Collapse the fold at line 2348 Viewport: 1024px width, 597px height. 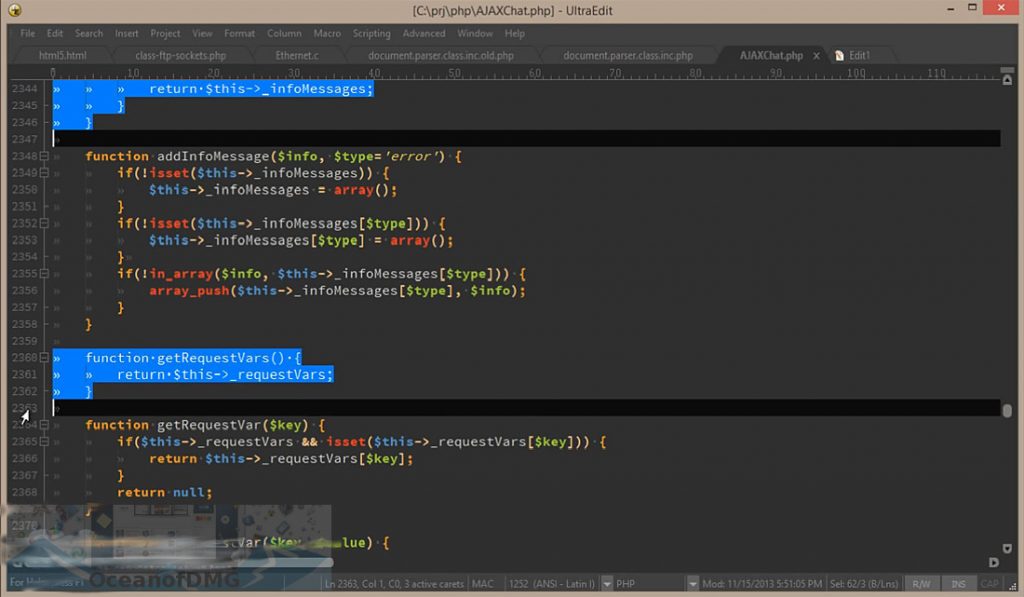44,156
